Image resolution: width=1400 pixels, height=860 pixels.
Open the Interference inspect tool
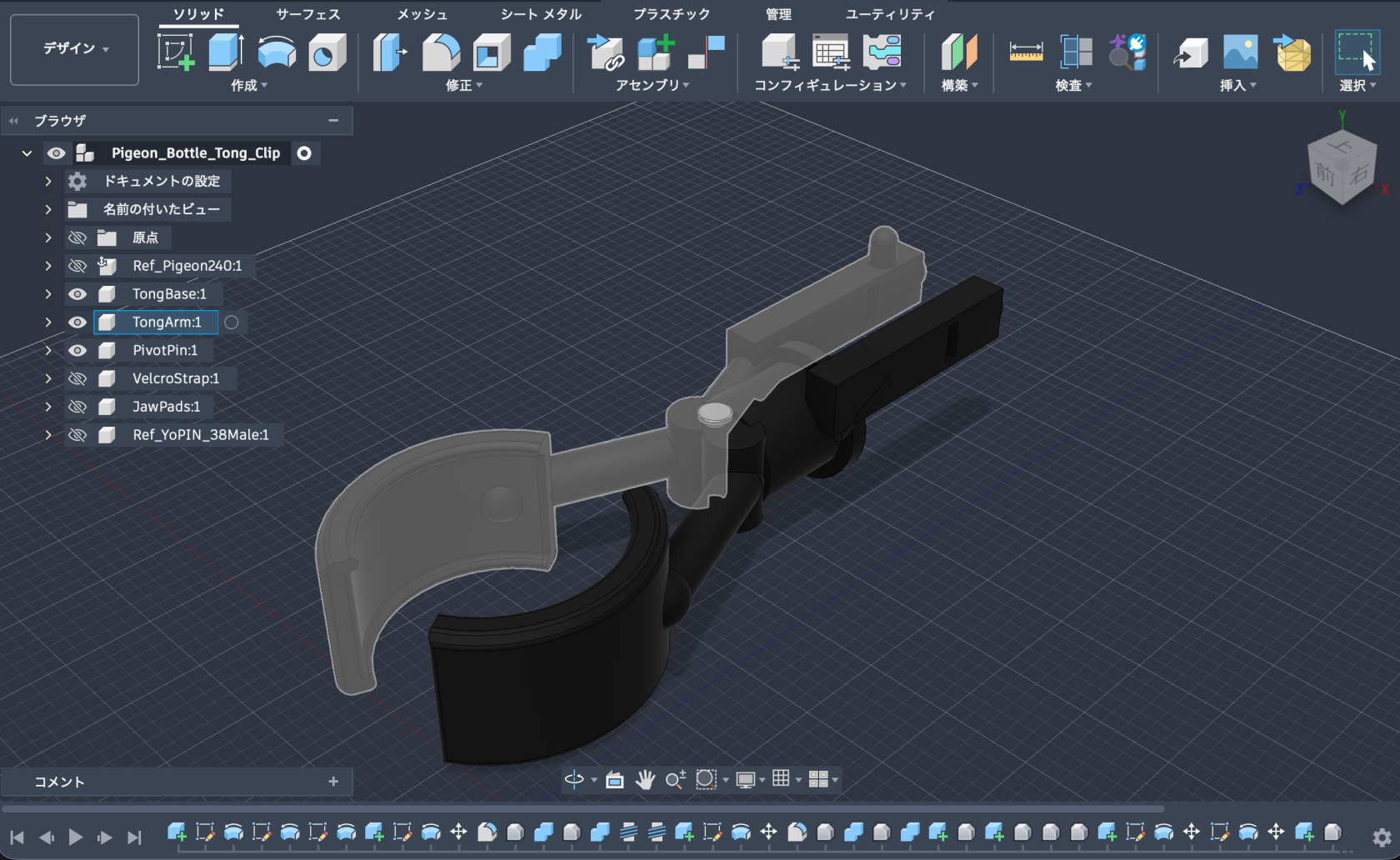1077,52
